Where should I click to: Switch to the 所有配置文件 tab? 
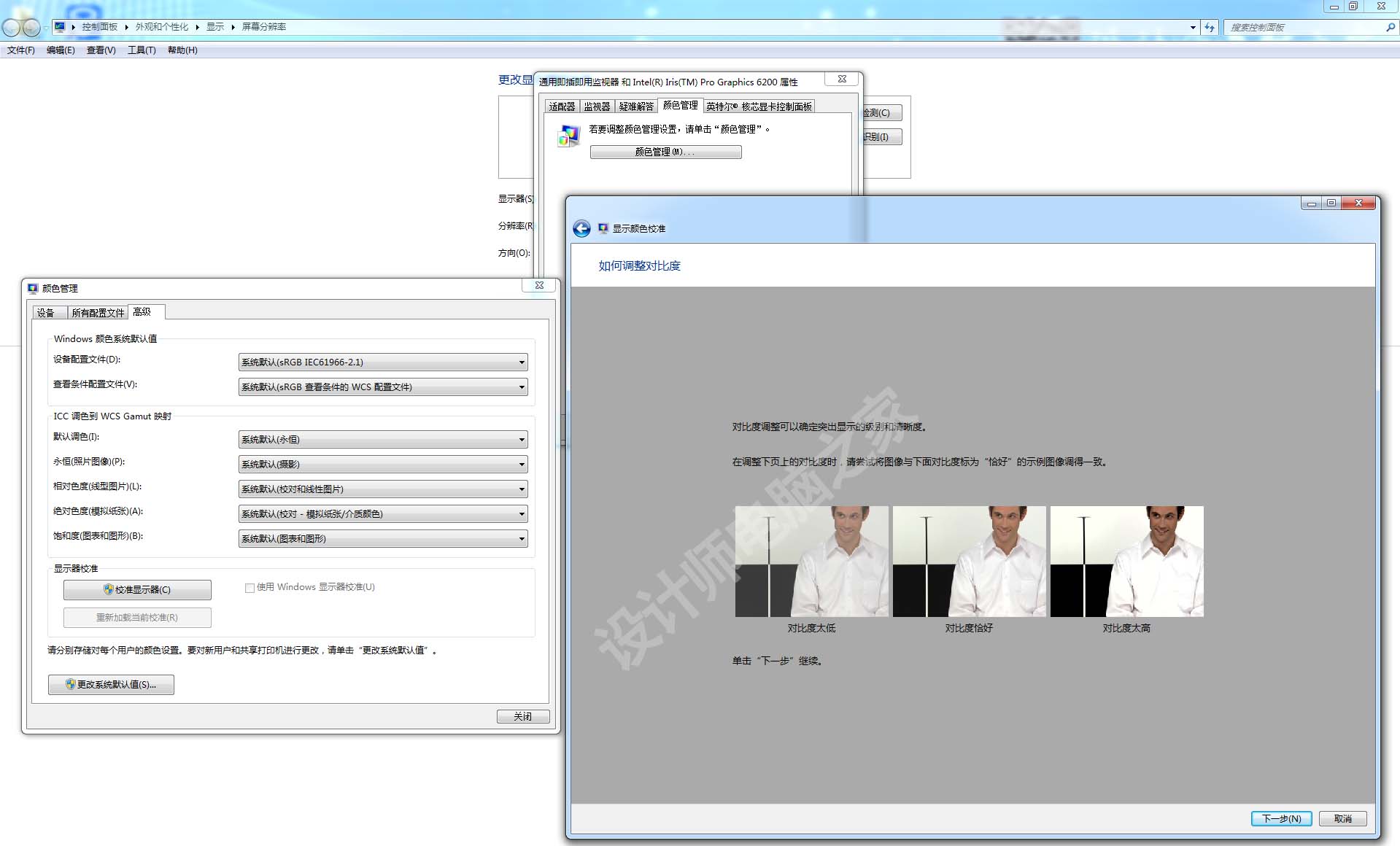(98, 313)
